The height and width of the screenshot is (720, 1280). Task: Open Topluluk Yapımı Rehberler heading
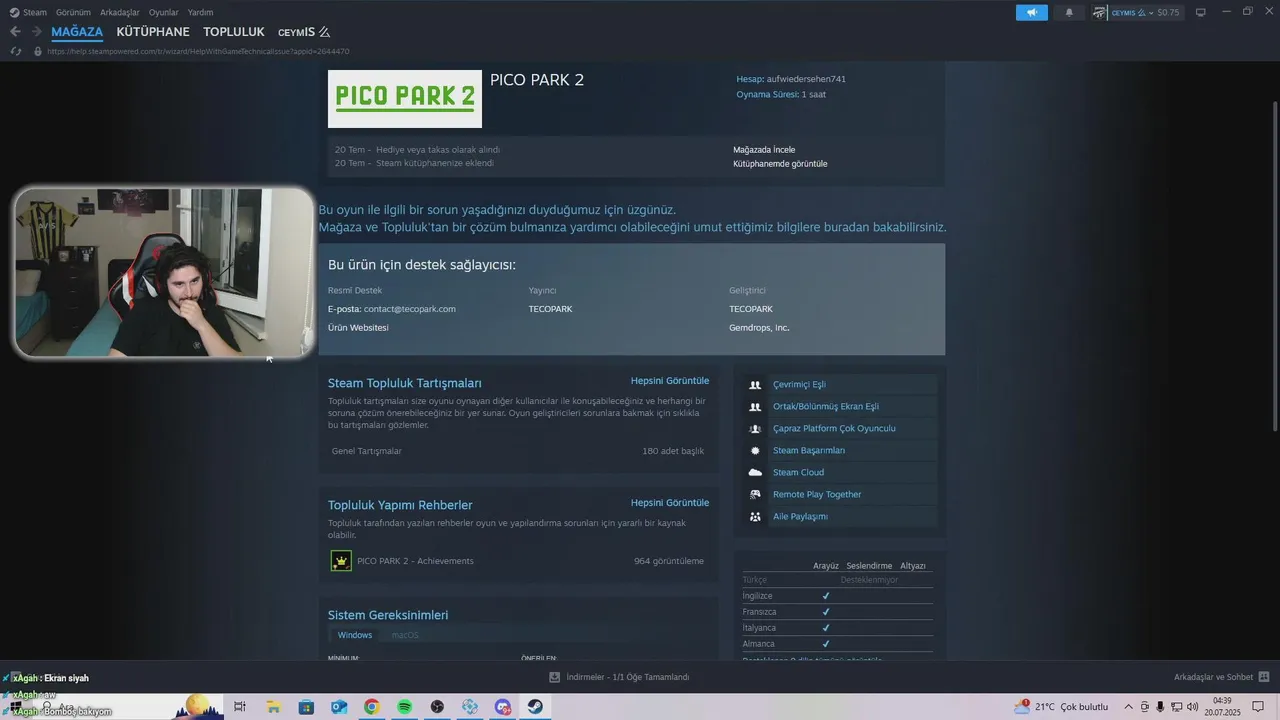coord(400,505)
